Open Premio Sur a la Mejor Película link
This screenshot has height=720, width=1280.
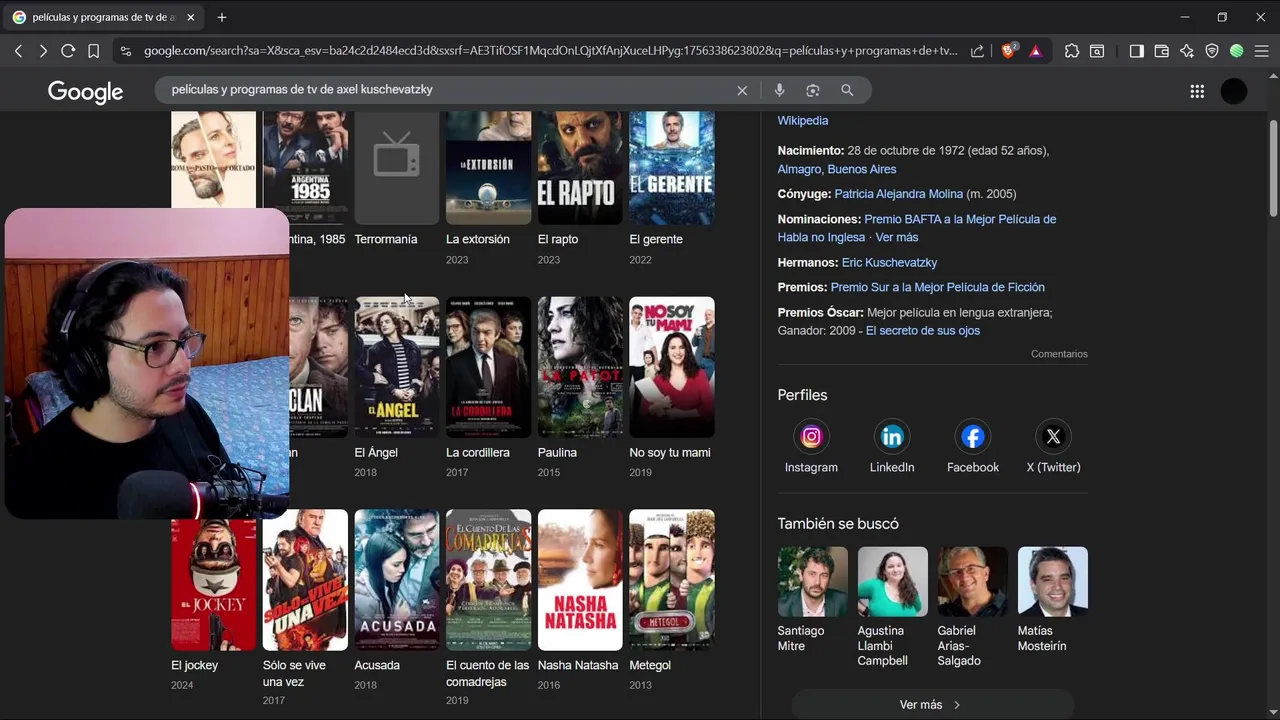pyautogui.click(x=938, y=288)
